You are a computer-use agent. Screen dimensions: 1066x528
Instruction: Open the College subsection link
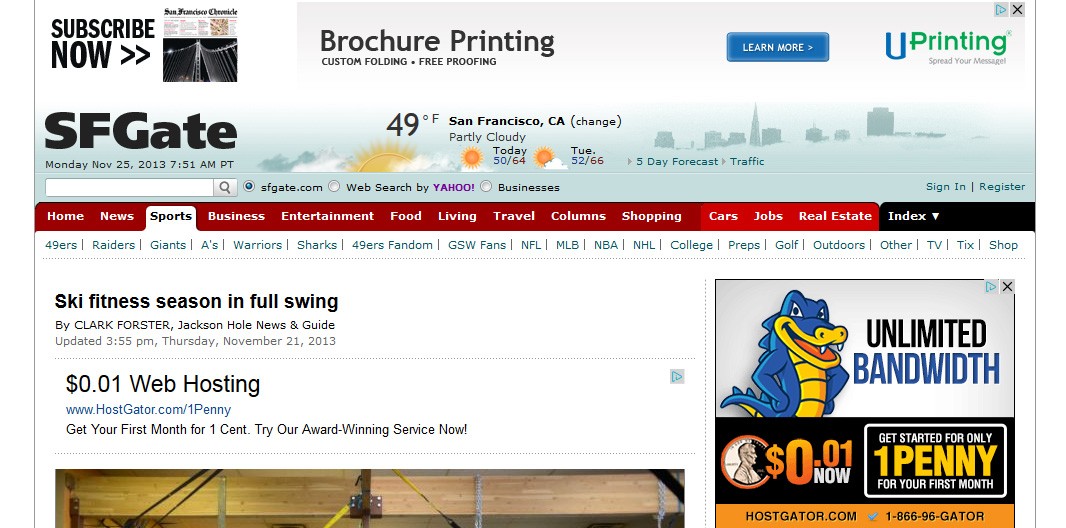click(691, 245)
